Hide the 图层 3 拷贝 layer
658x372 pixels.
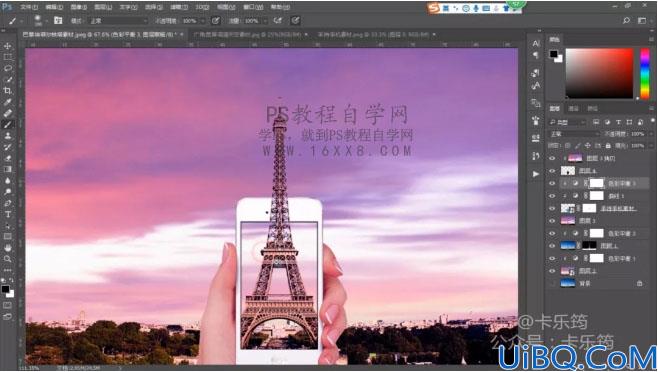click(x=552, y=158)
